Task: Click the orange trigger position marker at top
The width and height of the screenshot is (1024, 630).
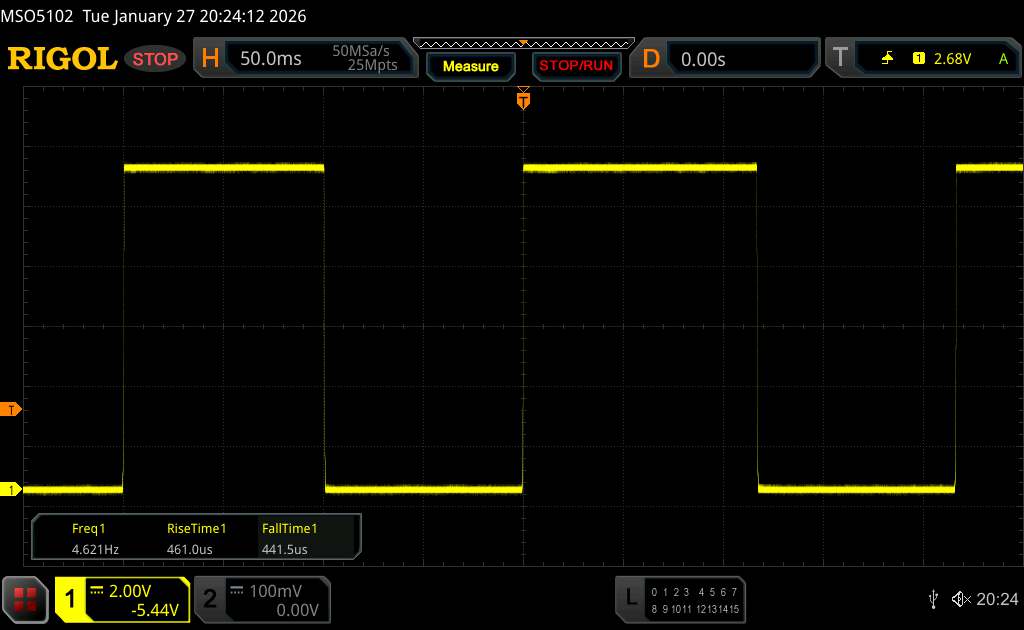Action: (x=522, y=99)
